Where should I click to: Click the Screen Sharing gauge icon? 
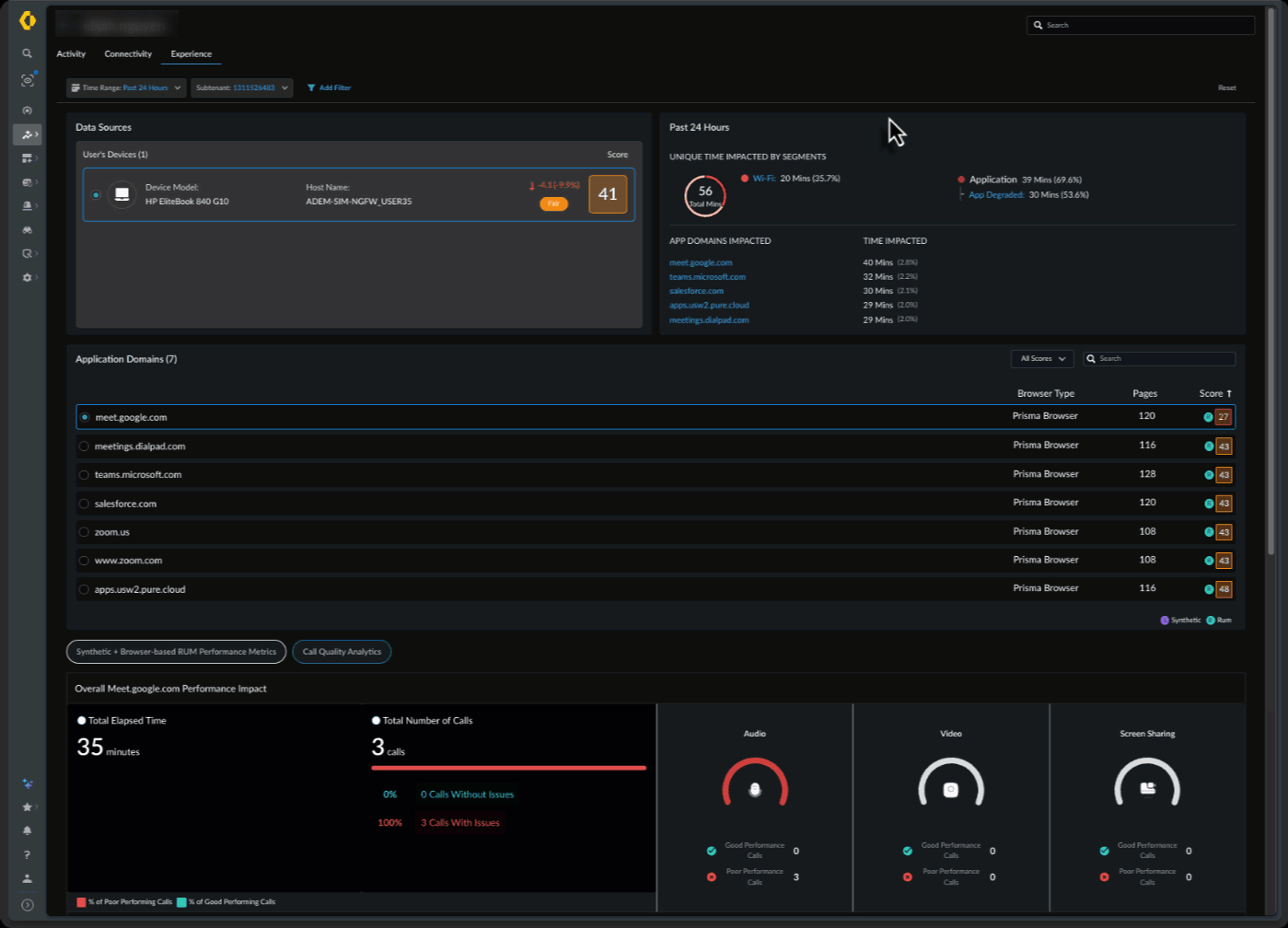point(1147,788)
